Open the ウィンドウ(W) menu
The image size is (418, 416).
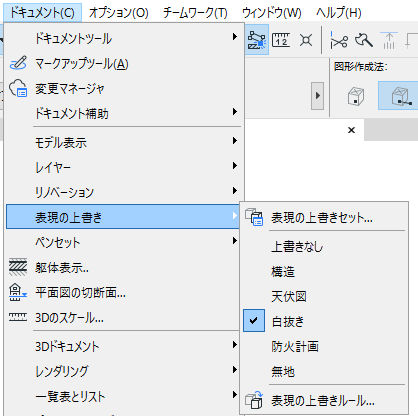tap(272, 13)
